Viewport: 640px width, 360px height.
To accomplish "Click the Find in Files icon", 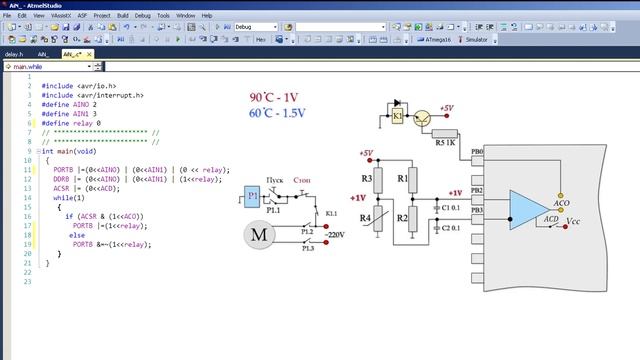I will 191,27.
